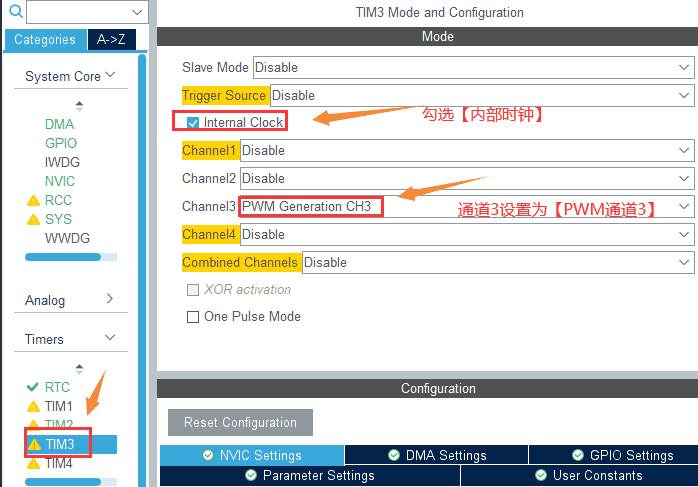
Task: Click the SYS warning triangle icon
Action: pos(33,220)
